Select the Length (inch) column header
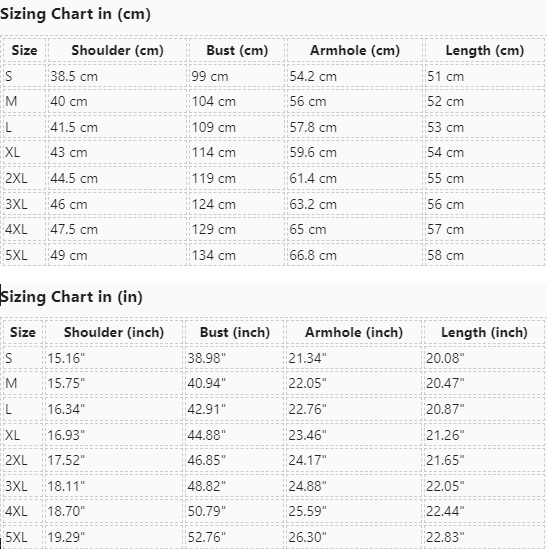Viewport: 547px width, 549px height. [484, 332]
